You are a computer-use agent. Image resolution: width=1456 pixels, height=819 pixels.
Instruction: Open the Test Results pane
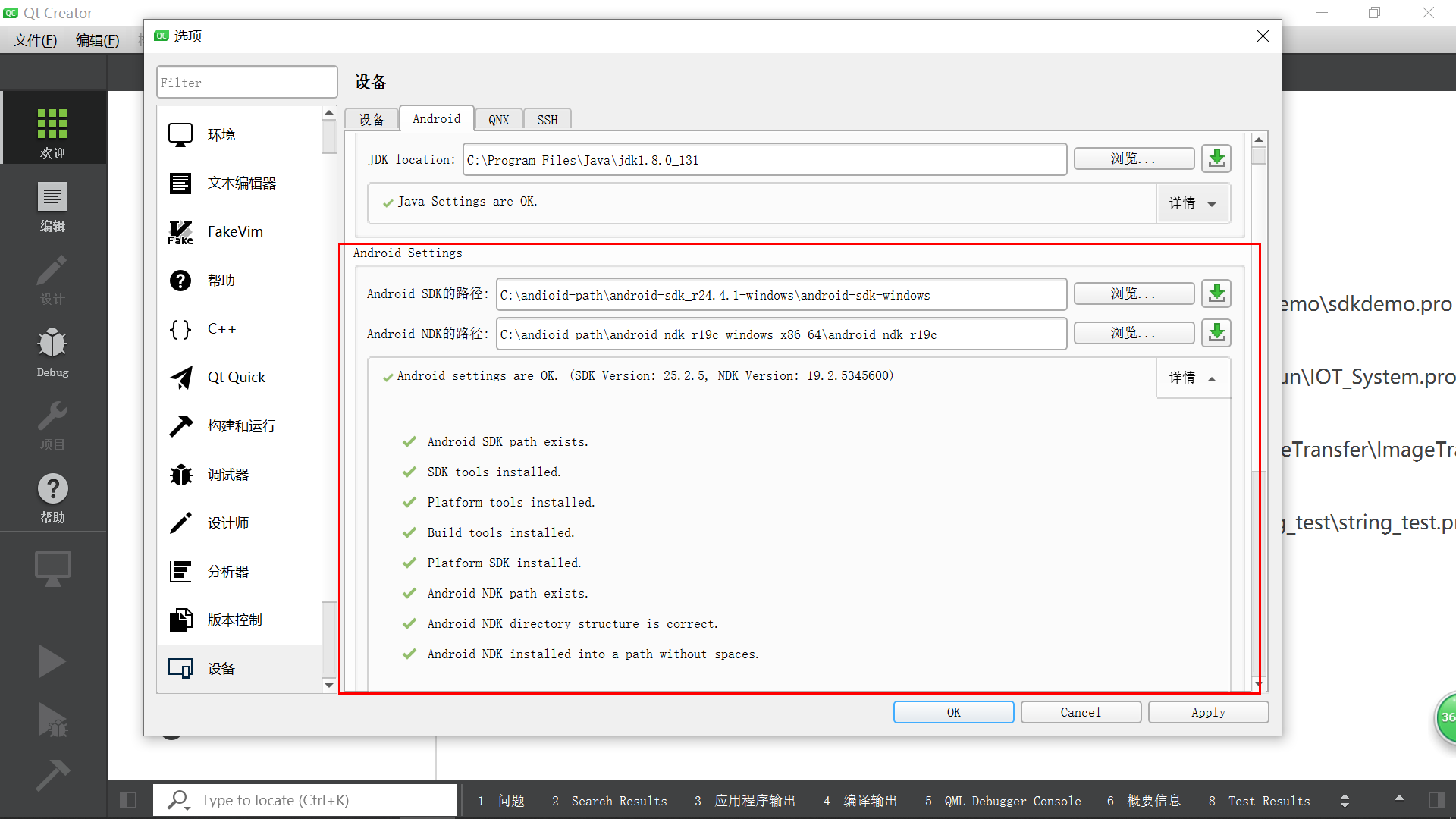1260,801
